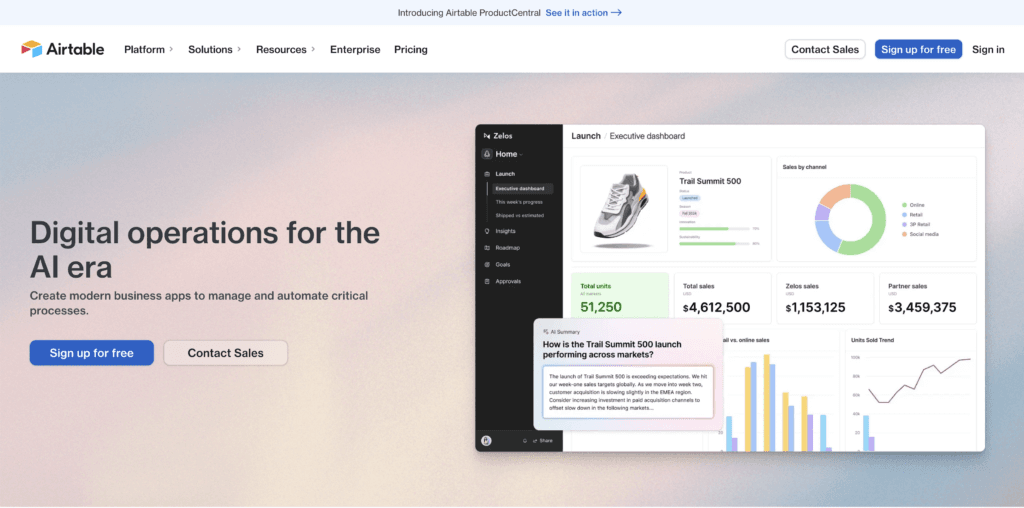The image size is (1024, 508).
Task: Click the AI Summary question heading
Action: 613,349
